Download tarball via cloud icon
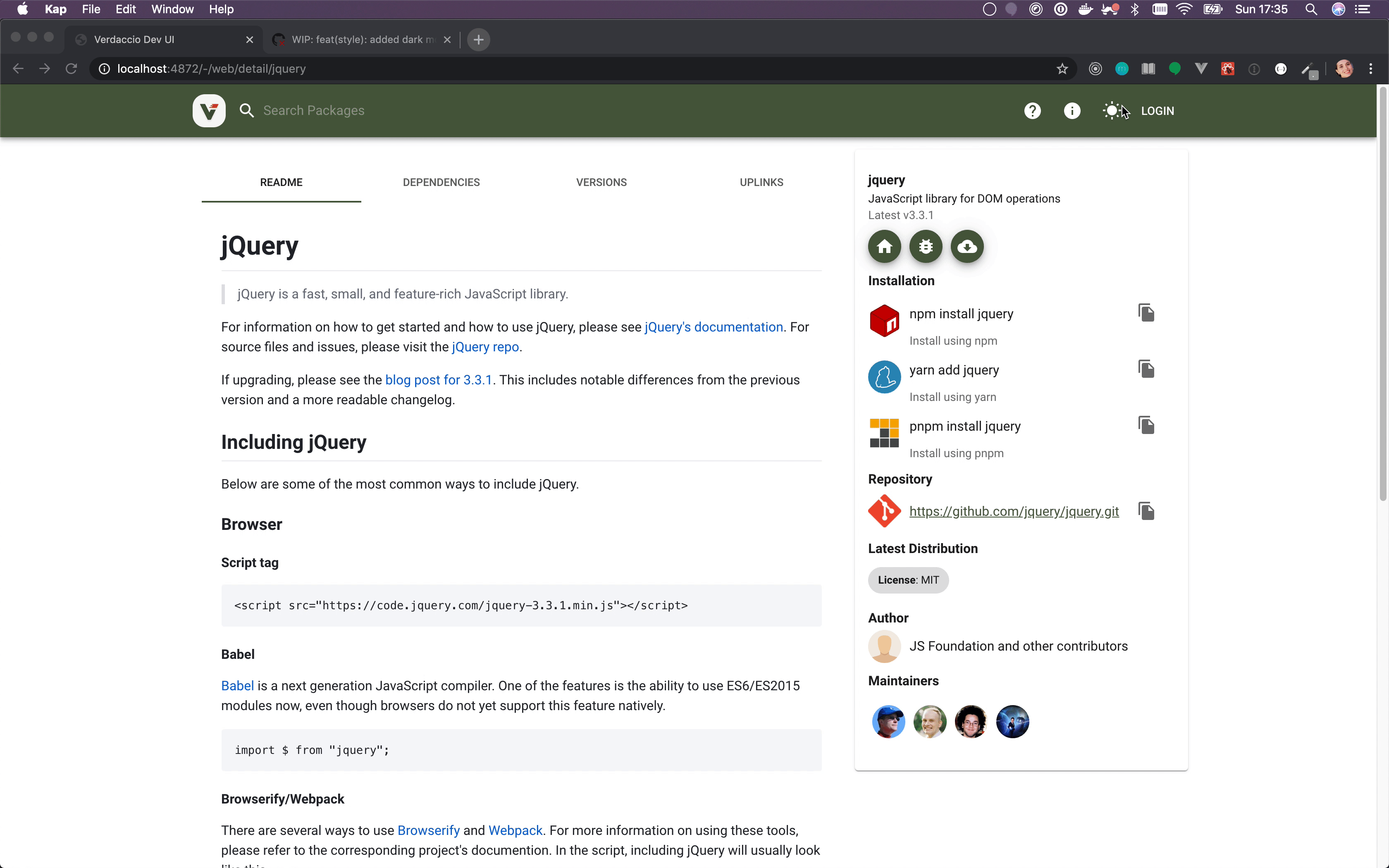Screen dimensions: 1389x868 coord(967,246)
